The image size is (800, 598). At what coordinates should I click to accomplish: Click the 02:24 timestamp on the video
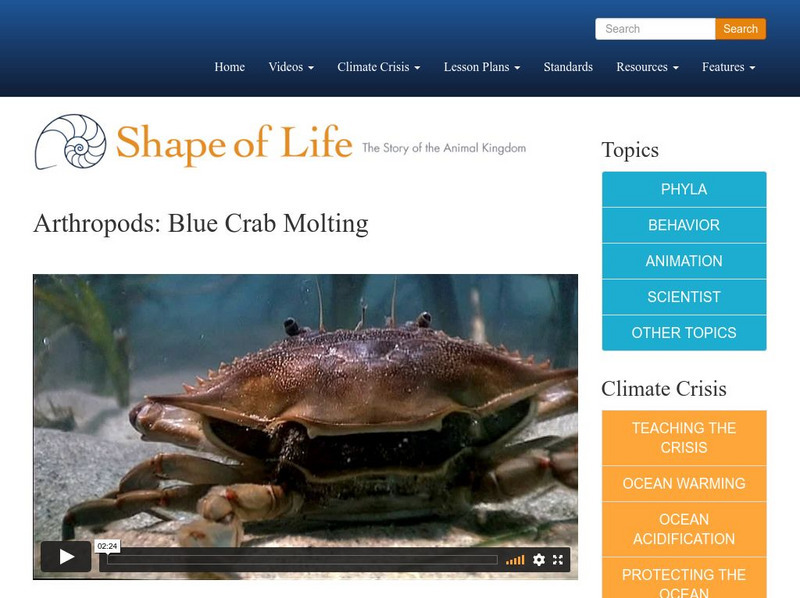pos(108,545)
